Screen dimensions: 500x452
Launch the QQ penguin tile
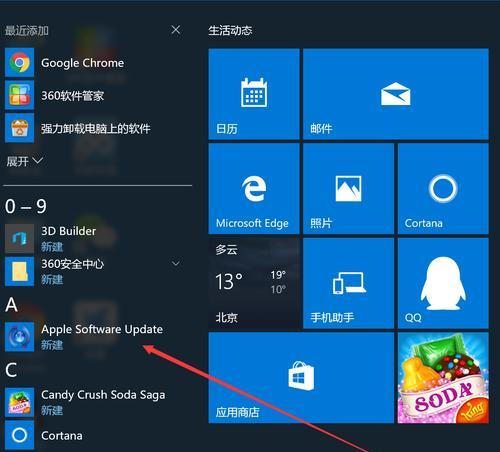pyautogui.click(x=443, y=283)
